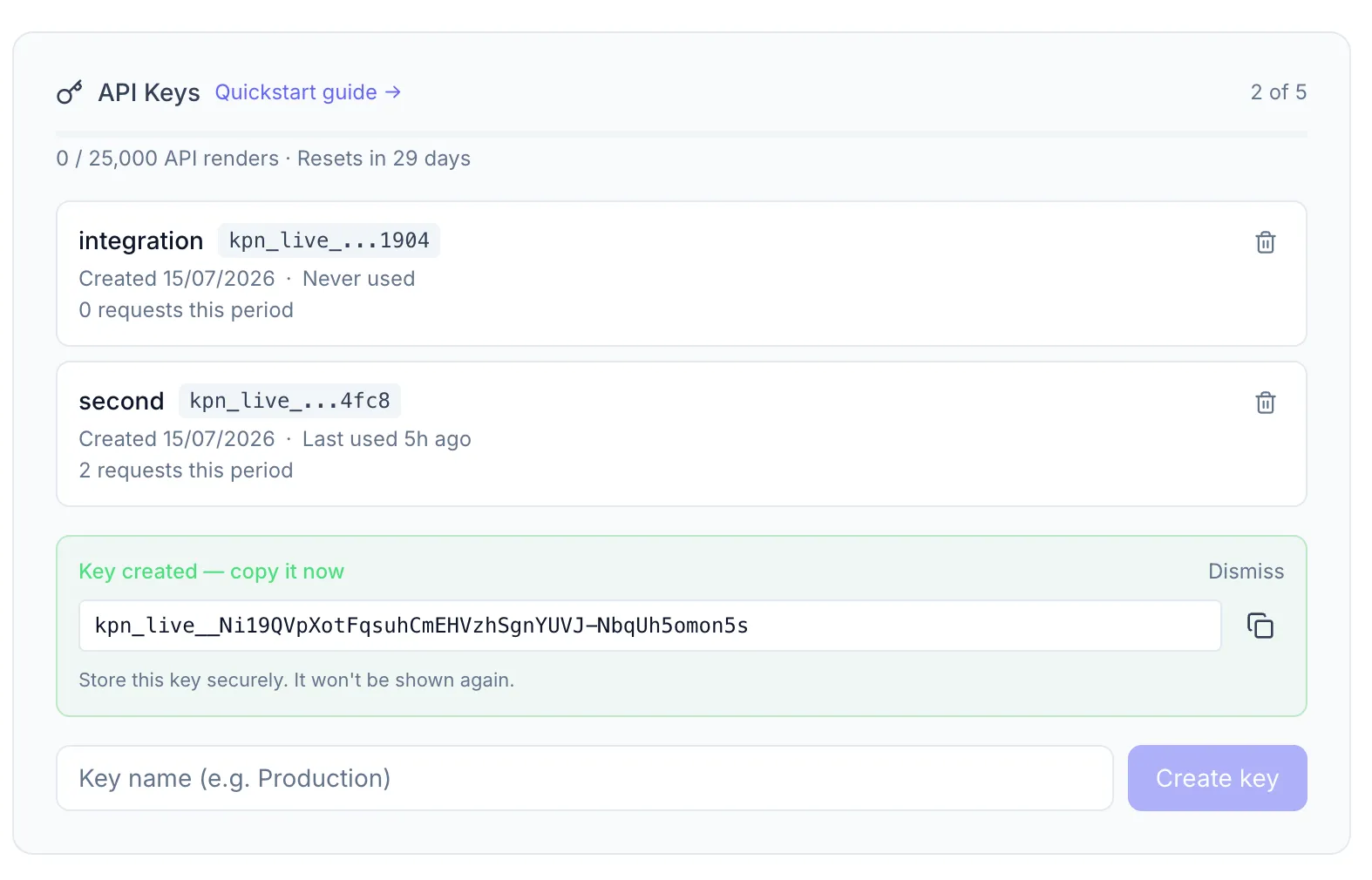
Task: Delete the second API key
Action: (1265, 403)
